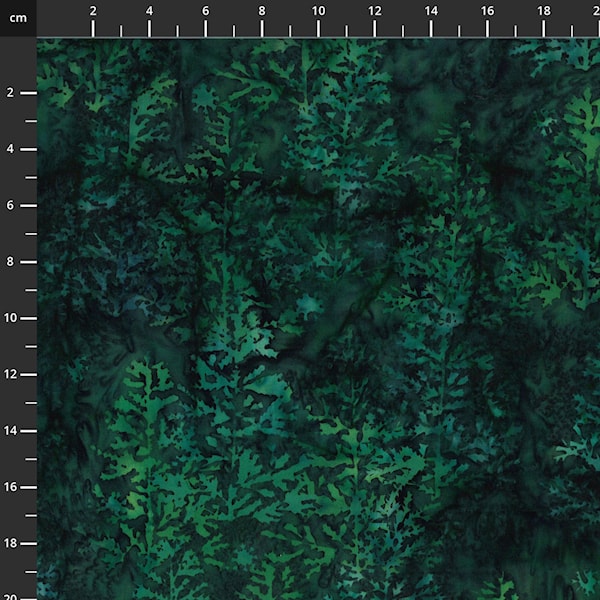Select the 14 mark on the vertical ruler

click(x=10, y=430)
